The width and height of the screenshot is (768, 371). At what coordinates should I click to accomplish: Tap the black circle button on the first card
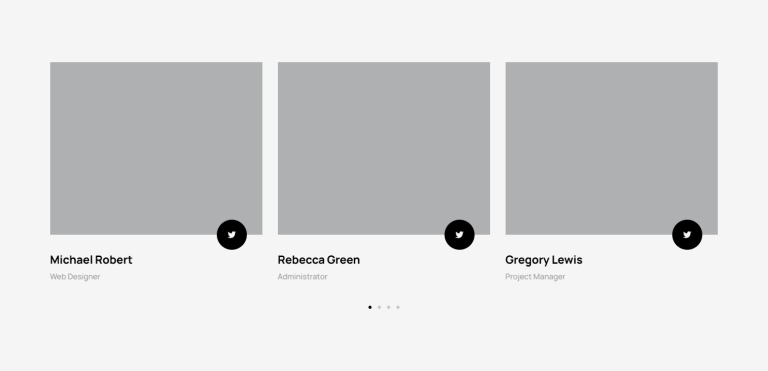coord(232,235)
